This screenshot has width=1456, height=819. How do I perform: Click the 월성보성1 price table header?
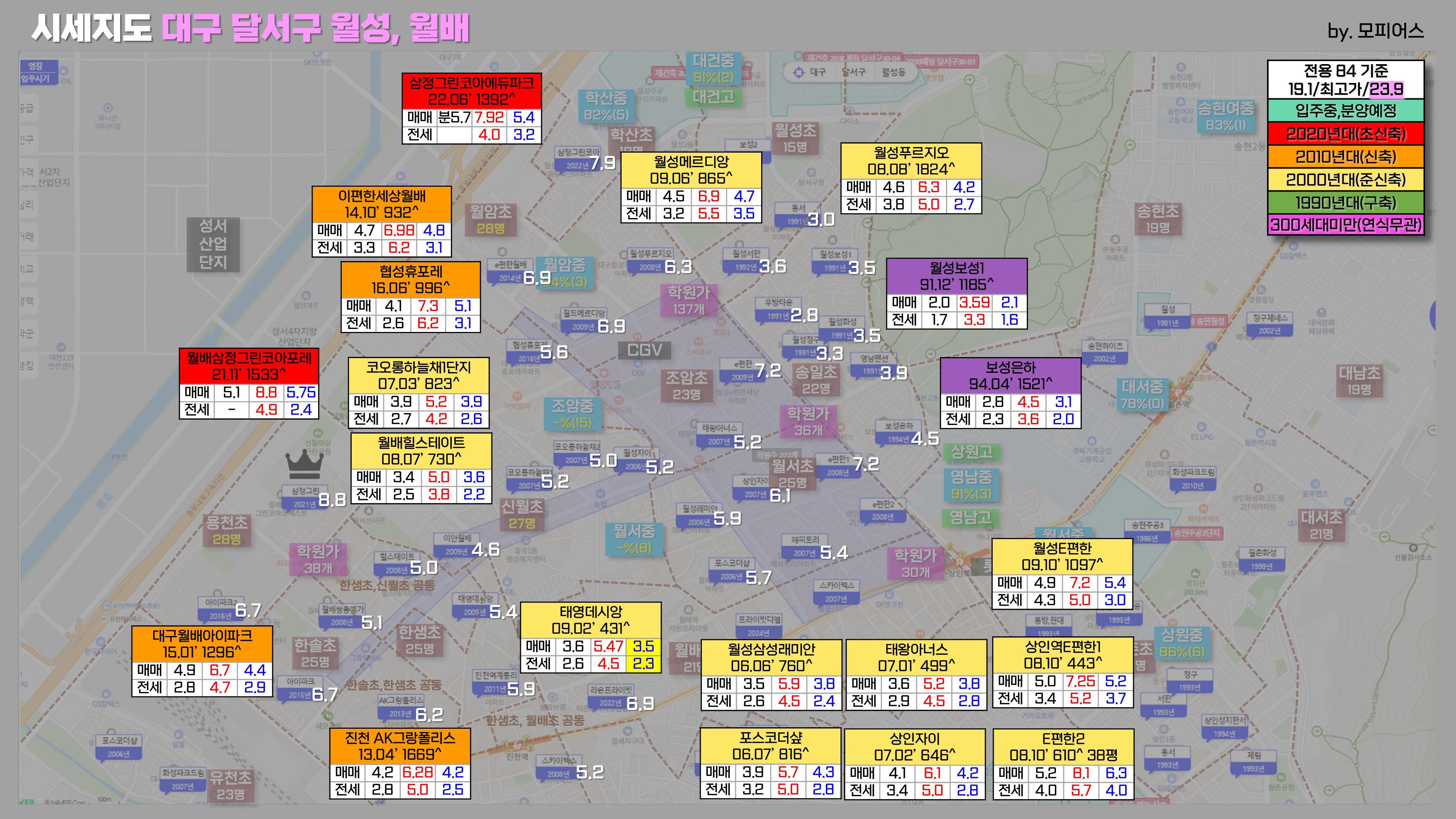click(956, 276)
